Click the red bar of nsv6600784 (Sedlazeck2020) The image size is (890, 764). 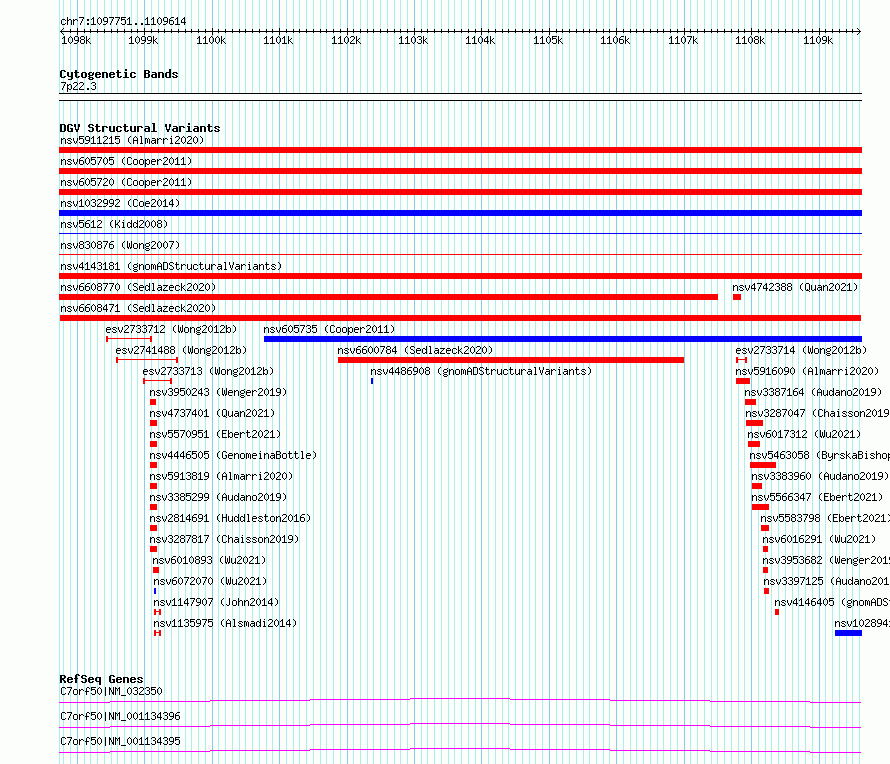(511, 360)
